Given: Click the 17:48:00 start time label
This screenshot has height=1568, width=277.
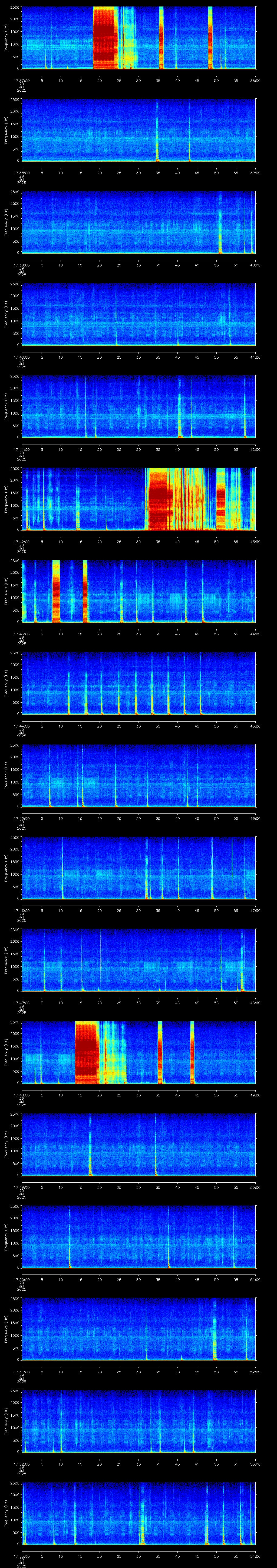Looking at the screenshot, I should pyautogui.click(x=21, y=1095).
